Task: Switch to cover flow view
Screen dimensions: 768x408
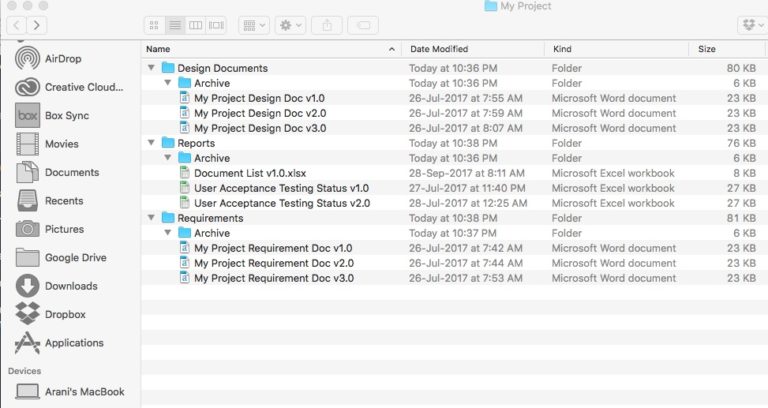Action: click(216, 25)
